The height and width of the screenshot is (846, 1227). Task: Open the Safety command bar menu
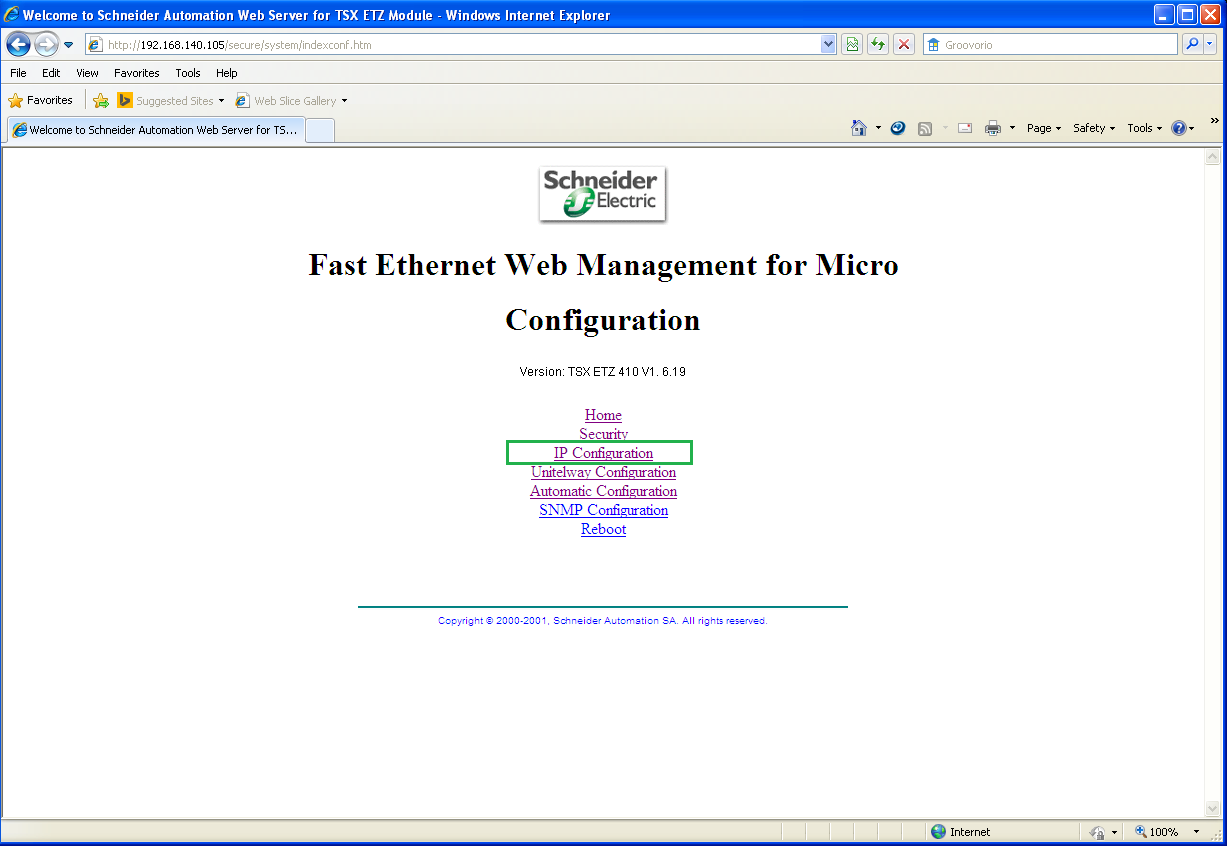(x=1094, y=128)
